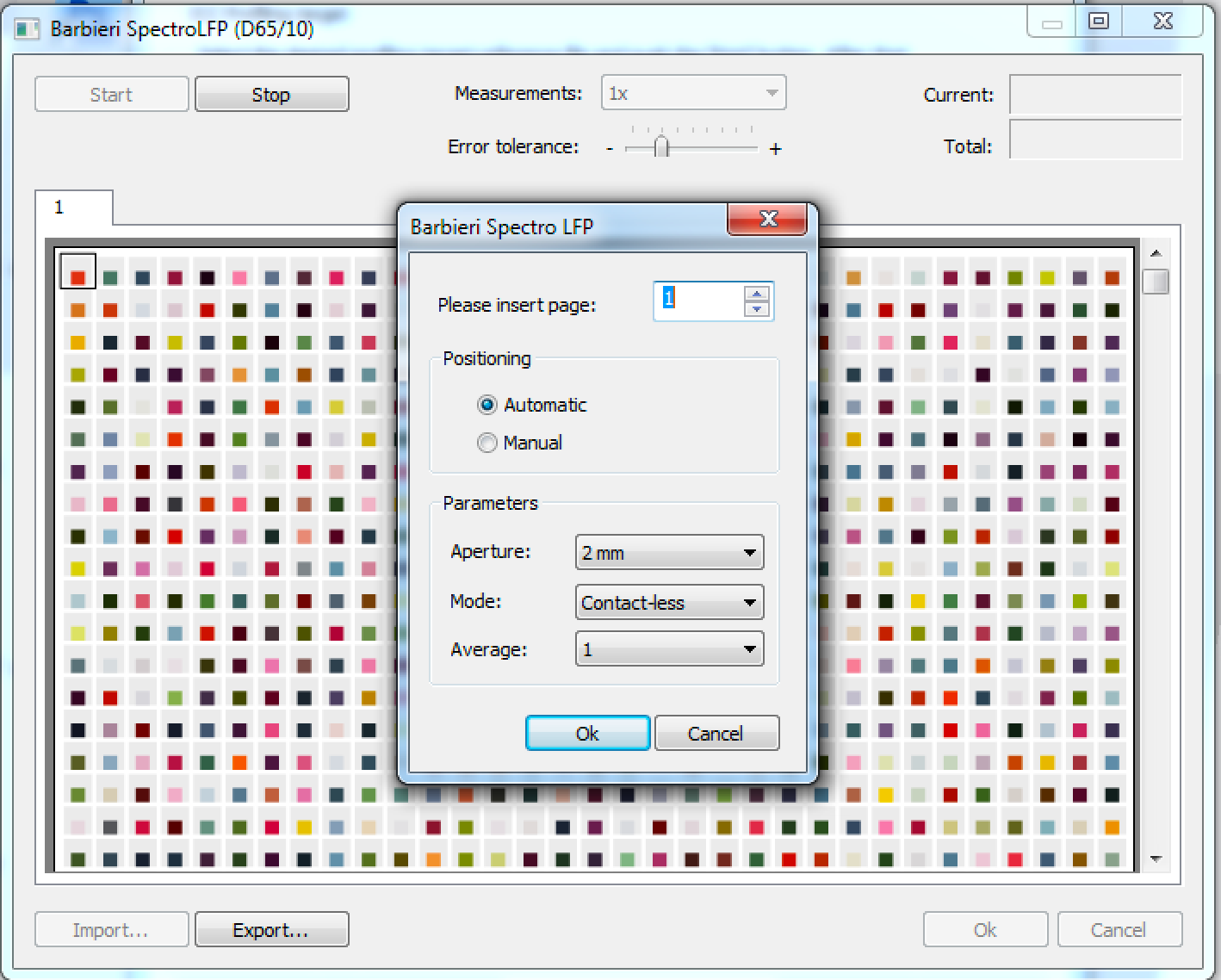This screenshot has width=1221, height=980.
Task: Click the main window's greyed-out Cancel button
Action: [1119, 930]
